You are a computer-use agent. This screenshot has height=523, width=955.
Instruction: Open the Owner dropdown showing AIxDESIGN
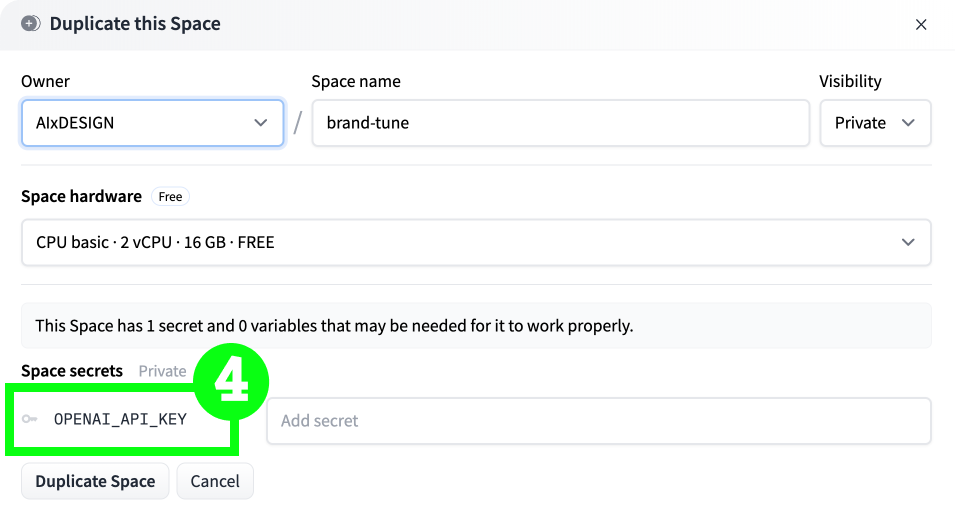[x=152, y=123]
